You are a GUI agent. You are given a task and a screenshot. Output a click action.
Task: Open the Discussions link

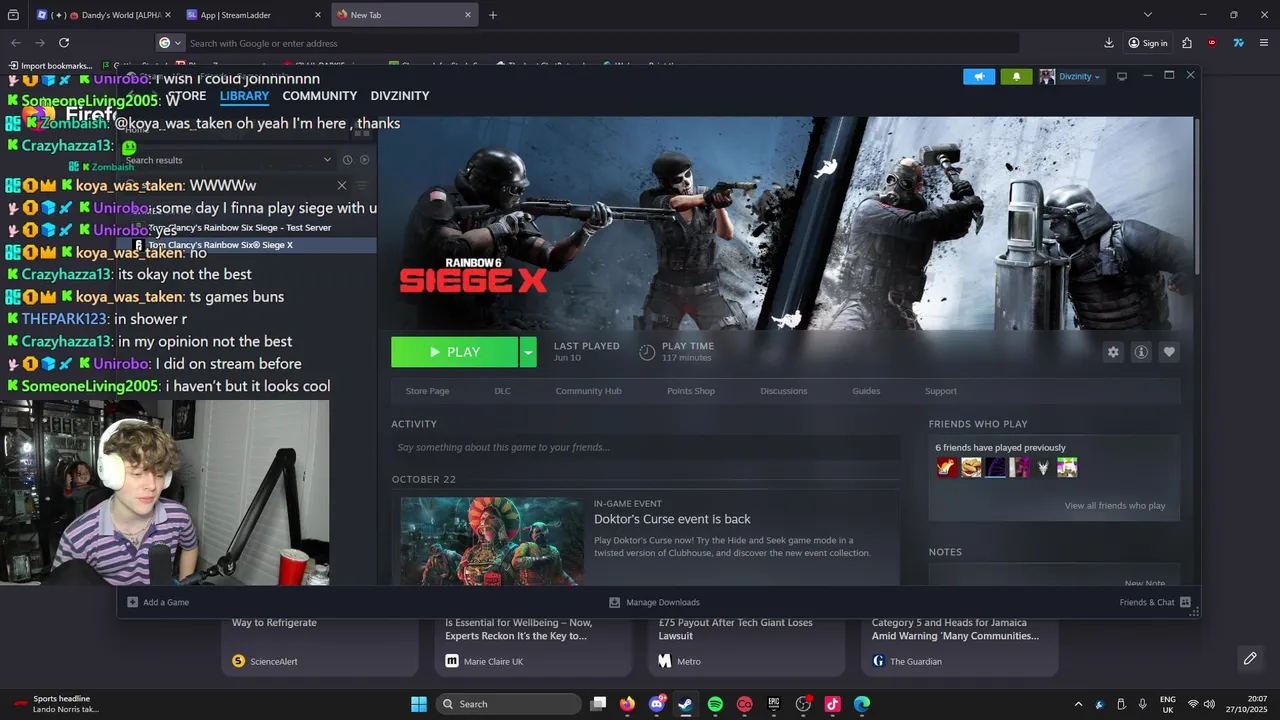coord(783,391)
